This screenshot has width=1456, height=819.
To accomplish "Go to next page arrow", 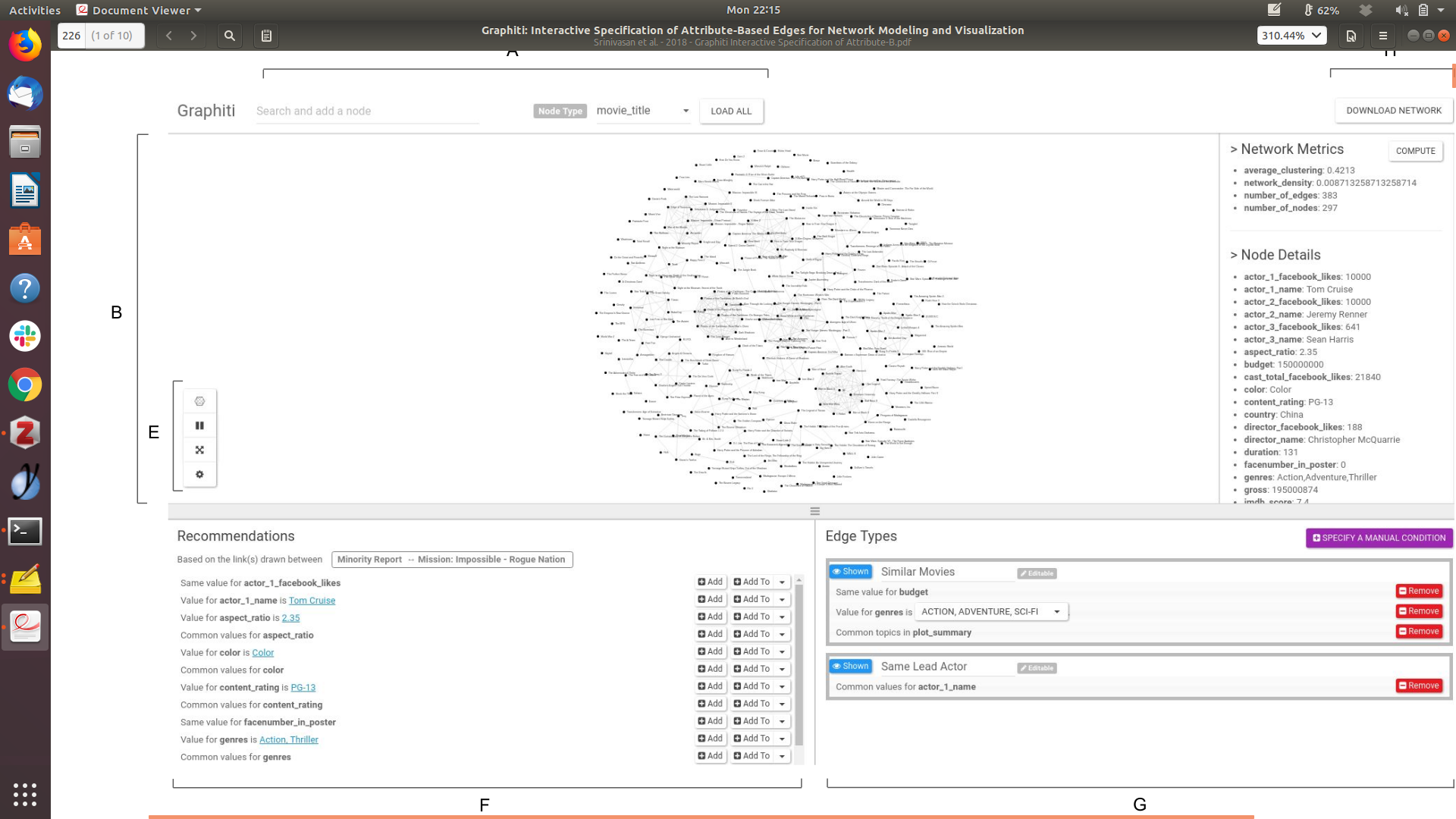I will coord(194,36).
